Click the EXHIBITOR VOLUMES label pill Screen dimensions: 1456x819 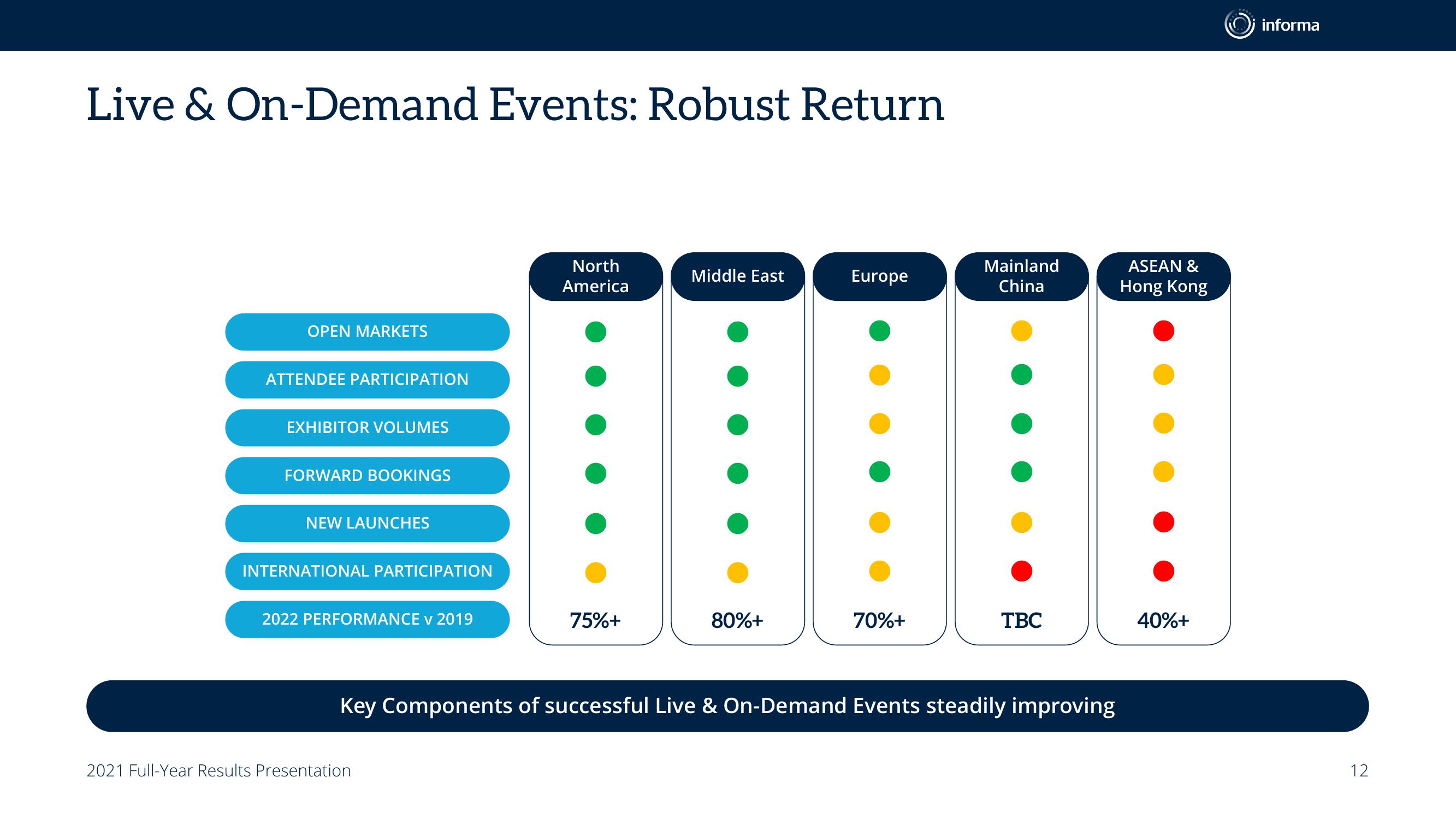click(368, 428)
